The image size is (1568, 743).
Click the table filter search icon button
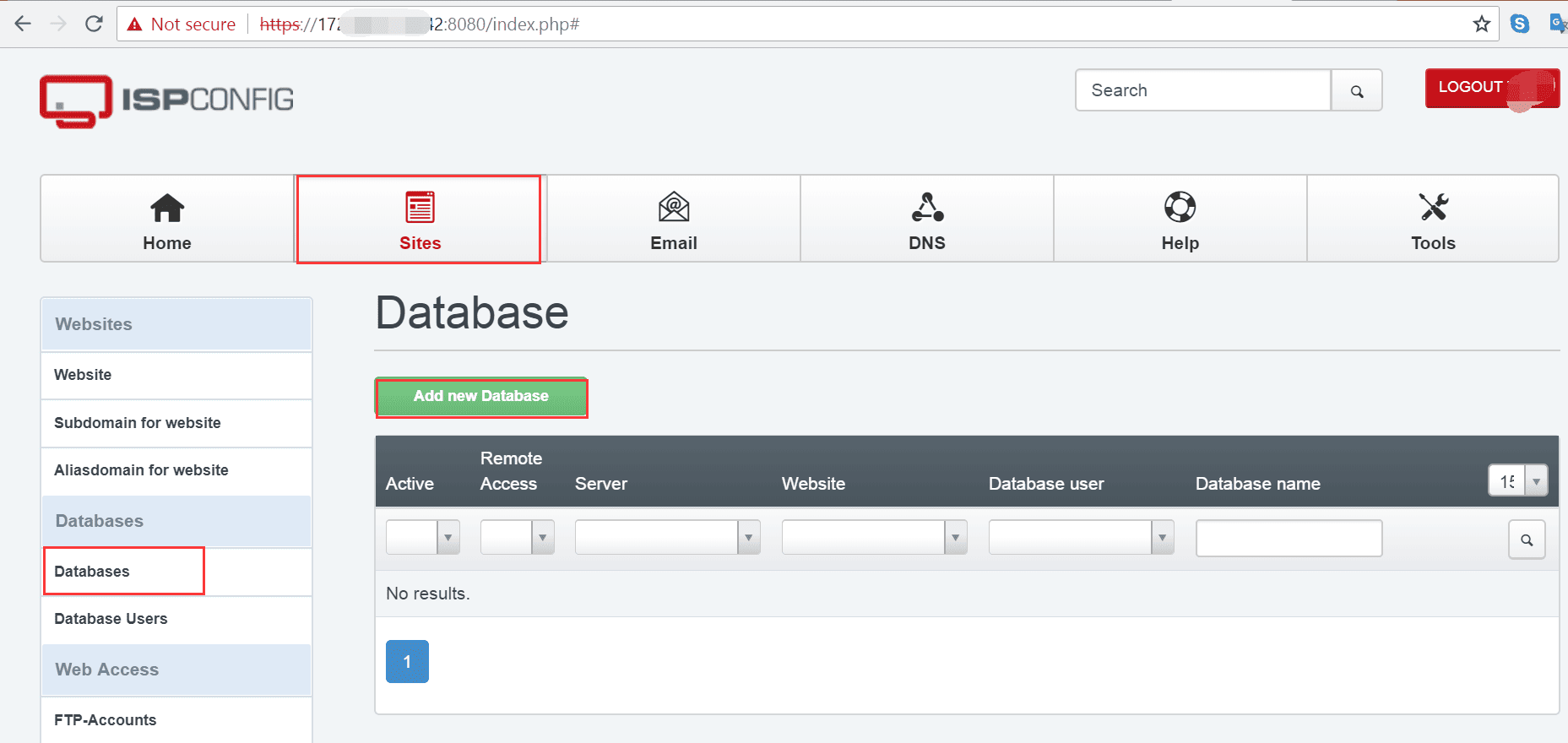coord(1527,540)
